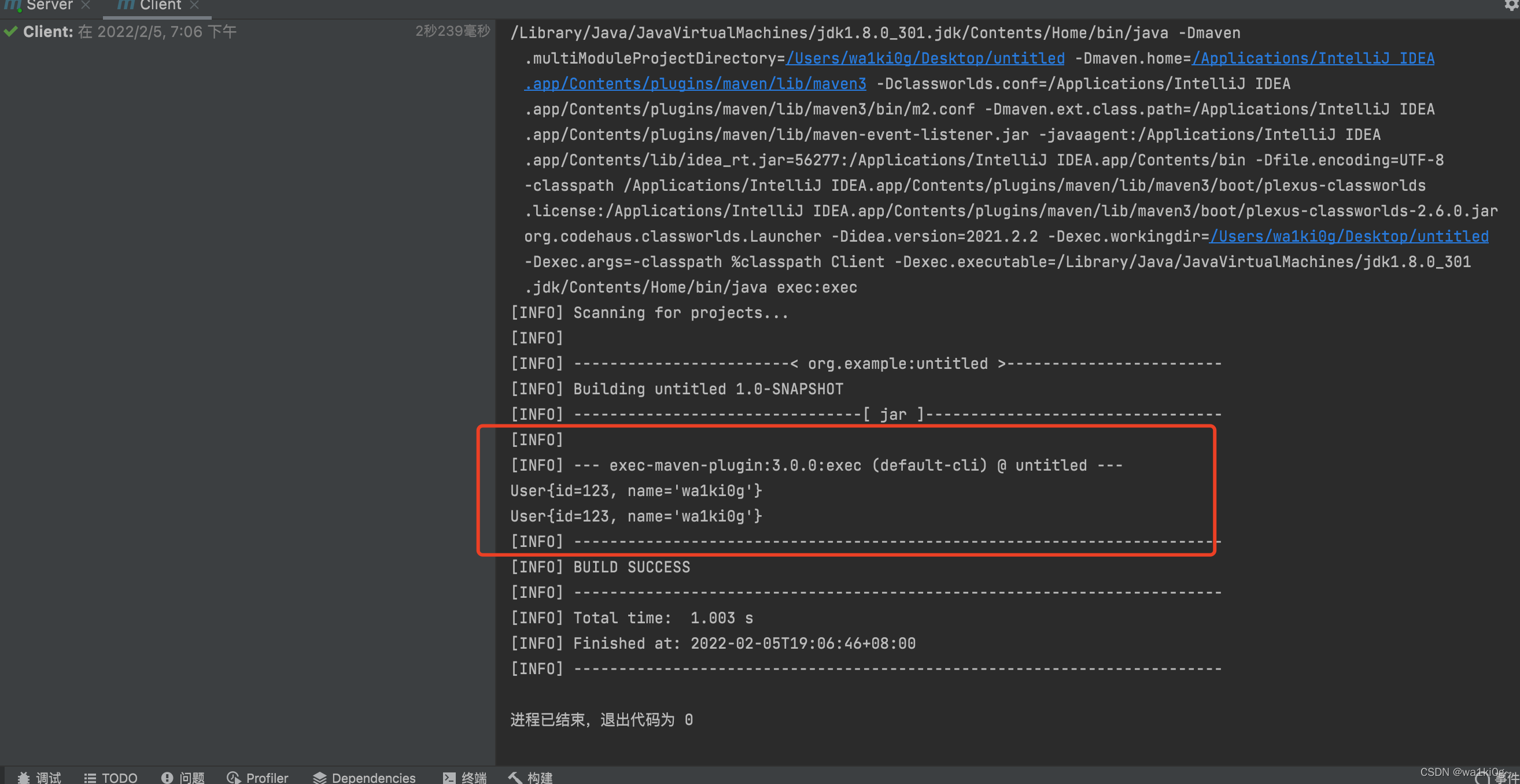Image resolution: width=1520 pixels, height=784 pixels.
Task: Click the green success checkmark beside Client
Action: (10, 32)
